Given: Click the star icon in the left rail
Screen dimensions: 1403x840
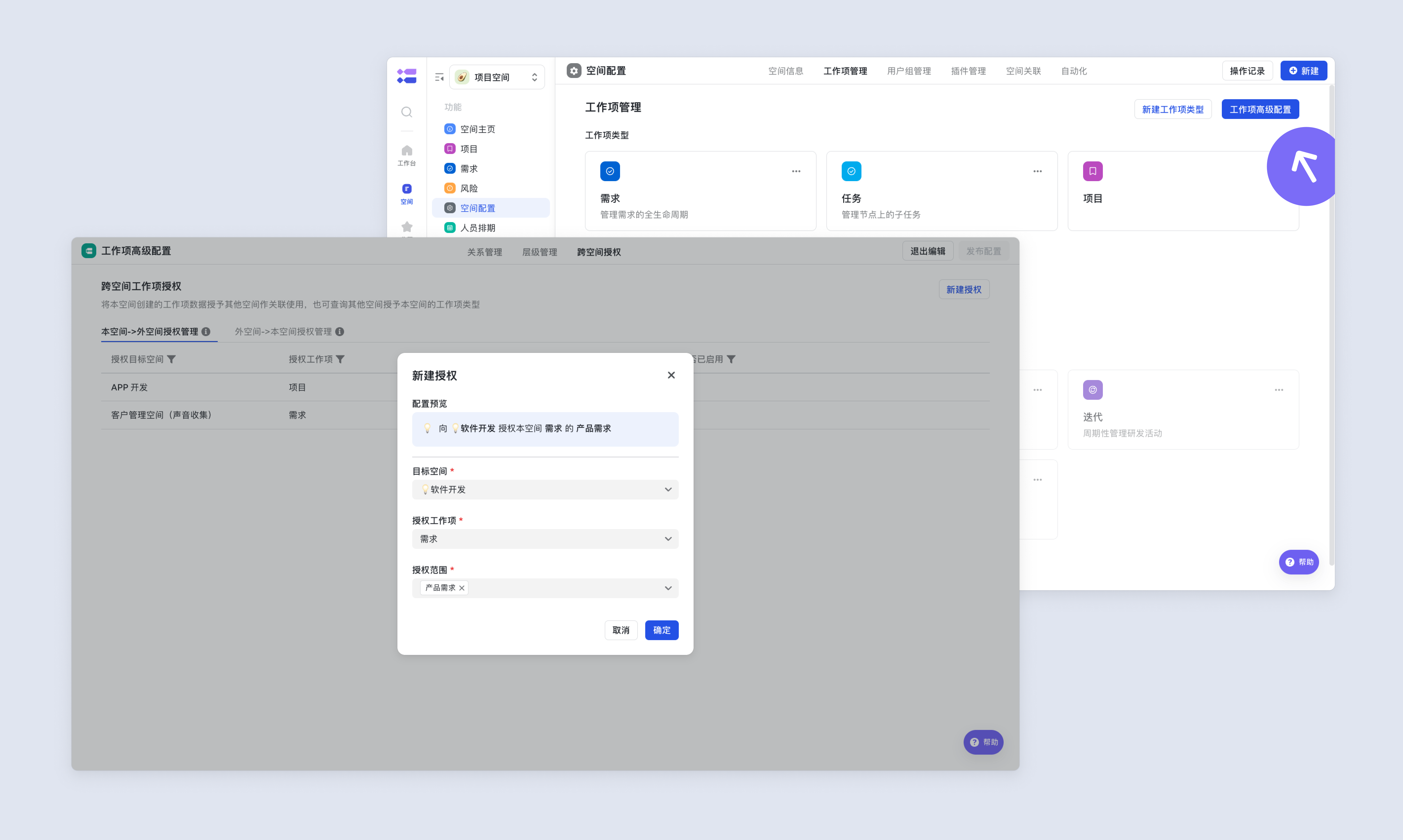Looking at the screenshot, I should point(407,227).
